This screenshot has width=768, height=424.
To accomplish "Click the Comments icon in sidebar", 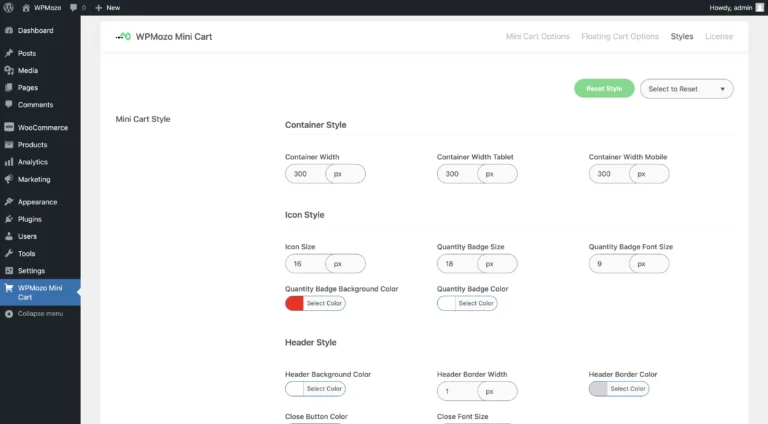I will coord(9,104).
